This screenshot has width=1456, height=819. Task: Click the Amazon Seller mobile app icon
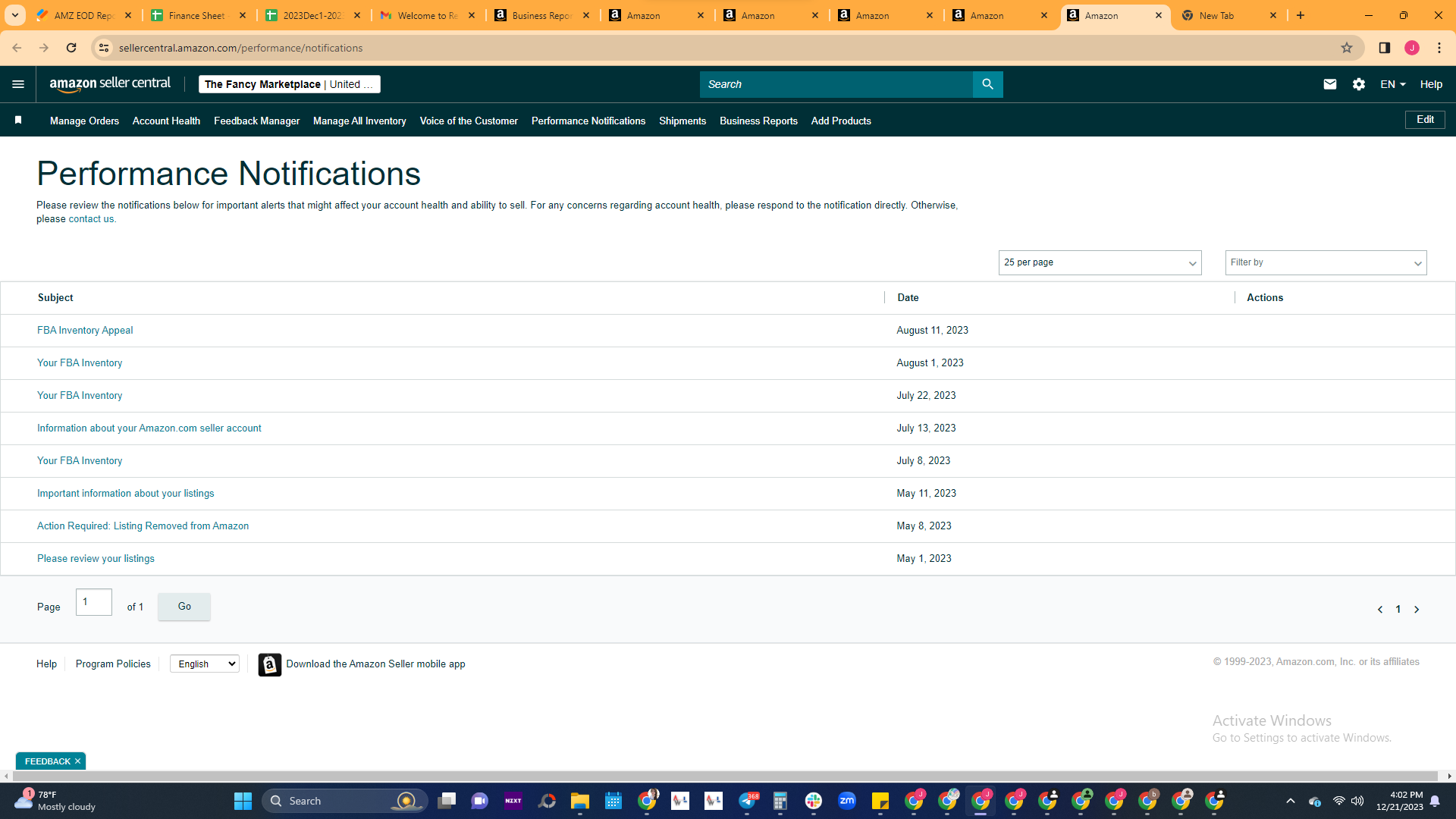tap(270, 664)
